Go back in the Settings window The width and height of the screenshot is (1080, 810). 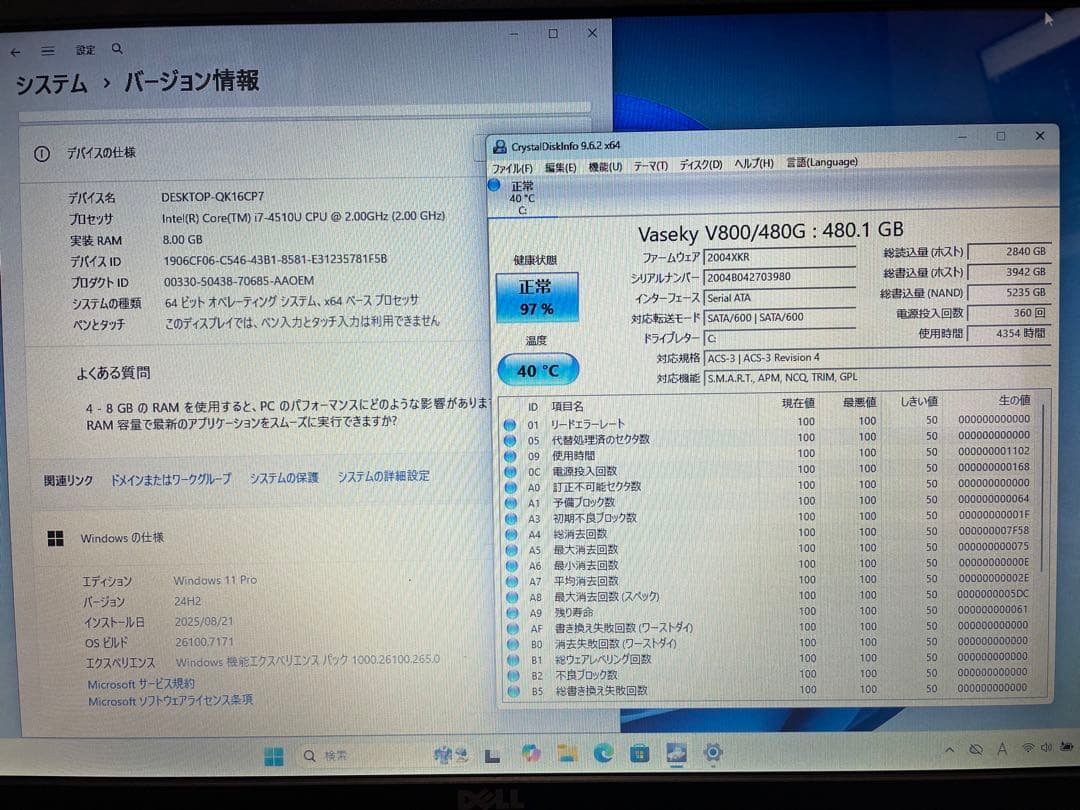[x=16, y=52]
